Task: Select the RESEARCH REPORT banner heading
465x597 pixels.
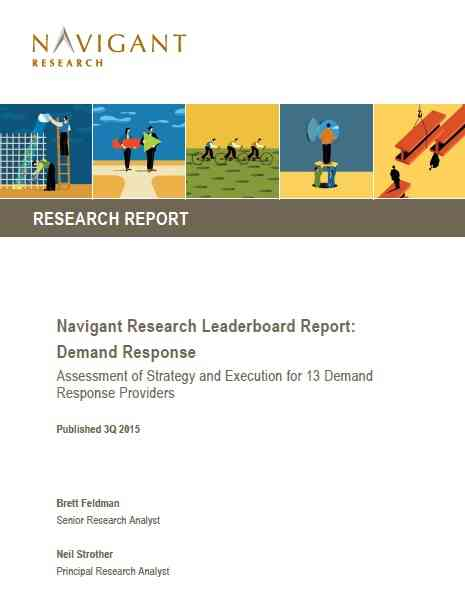Action: point(111,219)
